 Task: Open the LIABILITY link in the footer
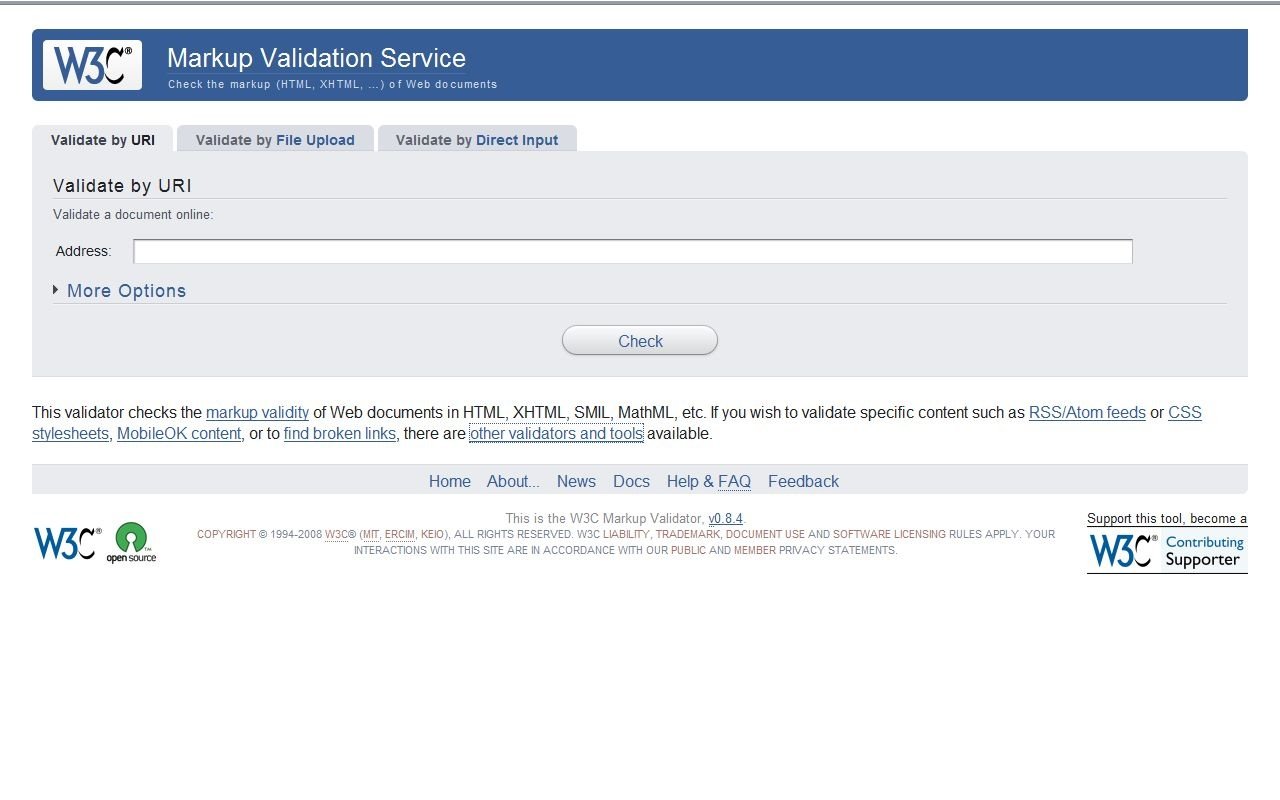(626, 534)
